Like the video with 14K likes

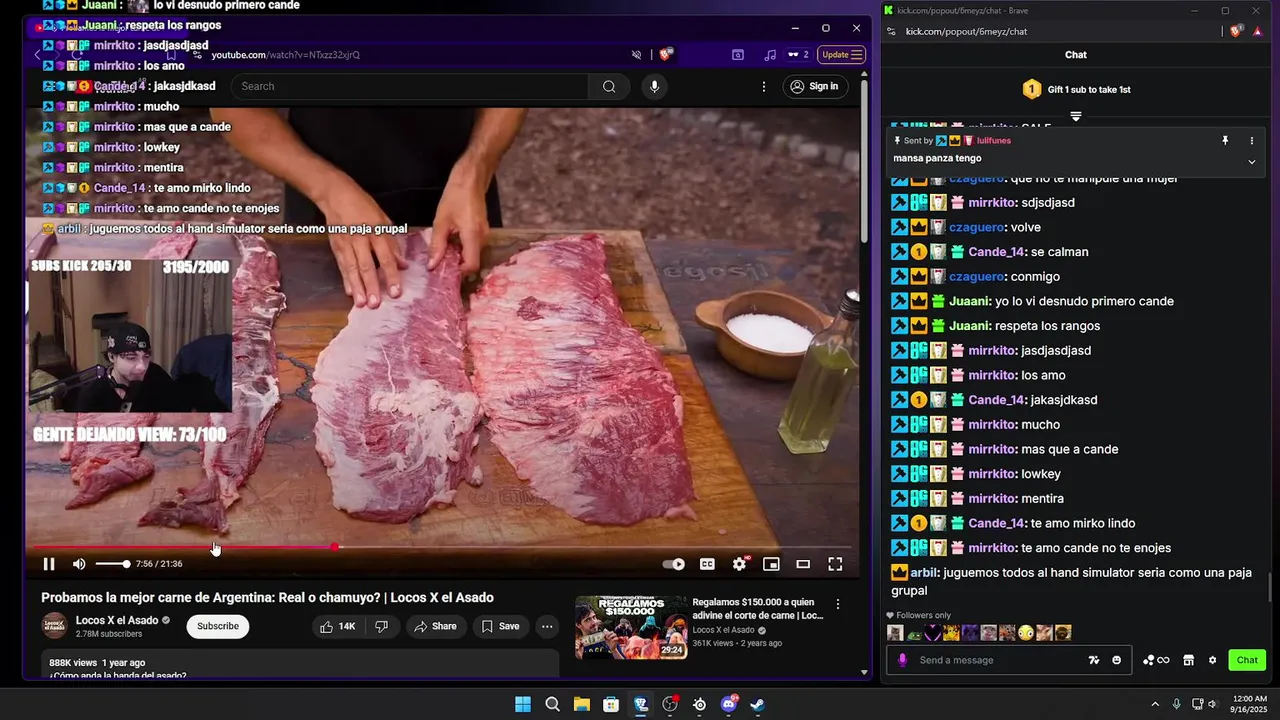coord(337,626)
